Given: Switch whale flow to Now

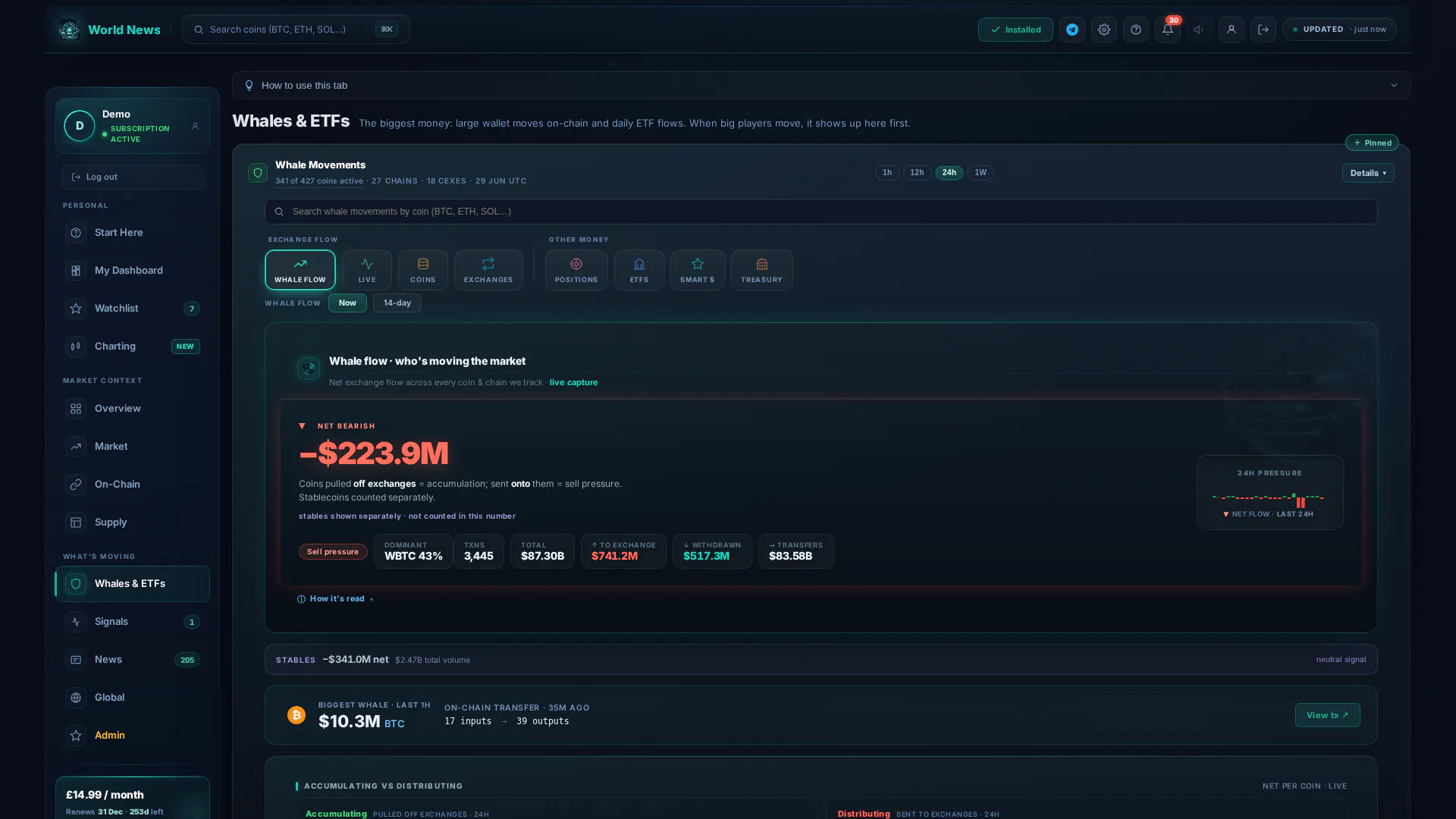Looking at the screenshot, I should (x=347, y=303).
